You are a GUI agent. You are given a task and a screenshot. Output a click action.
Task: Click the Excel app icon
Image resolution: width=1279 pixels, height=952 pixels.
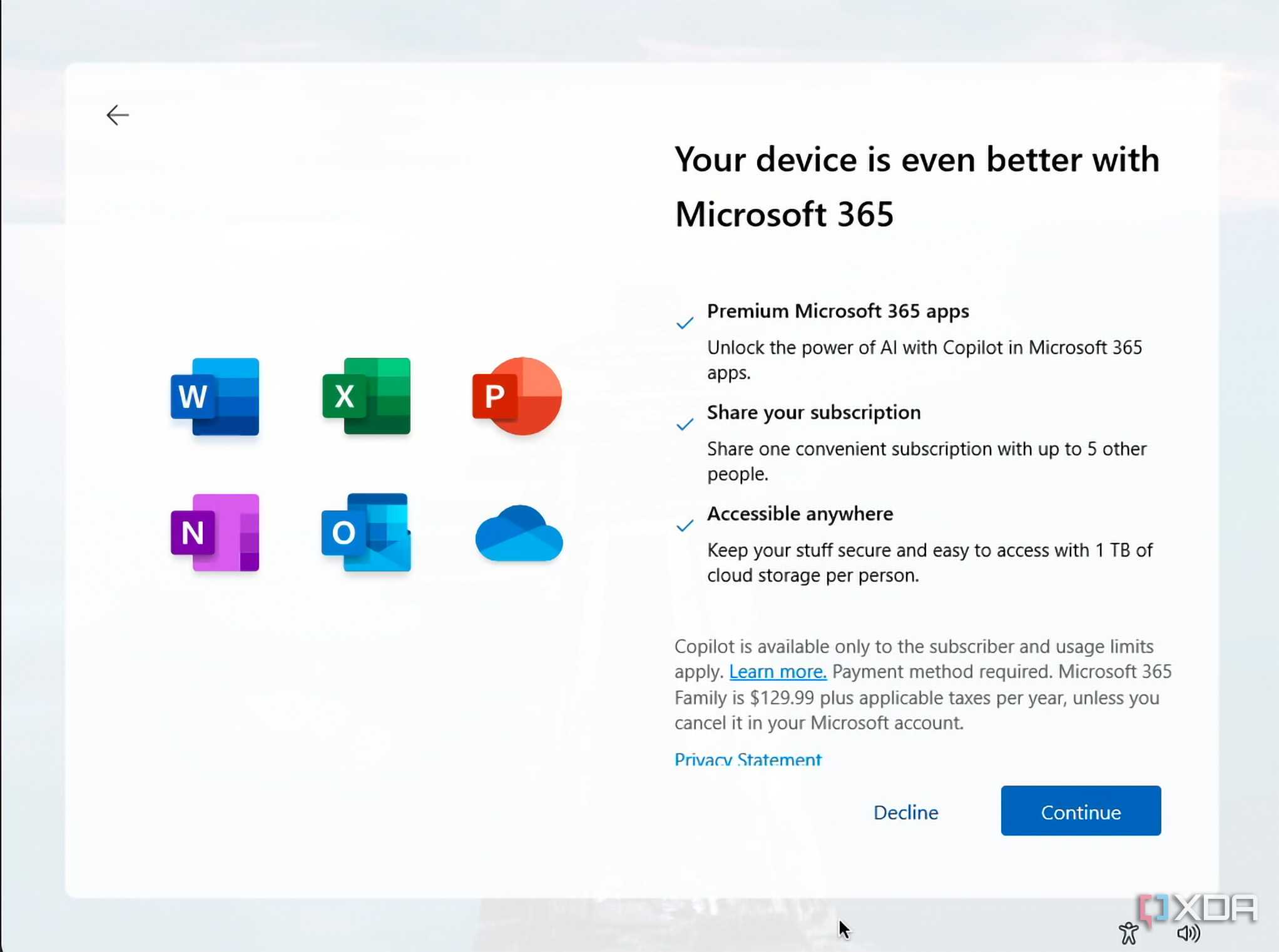coord(367,396)
